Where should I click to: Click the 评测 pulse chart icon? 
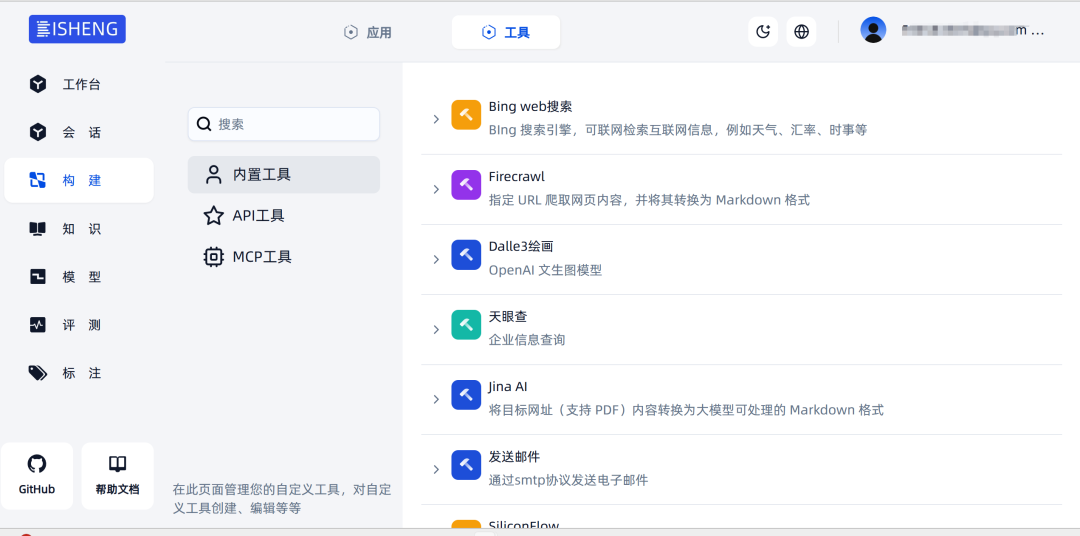pos(38,324)
